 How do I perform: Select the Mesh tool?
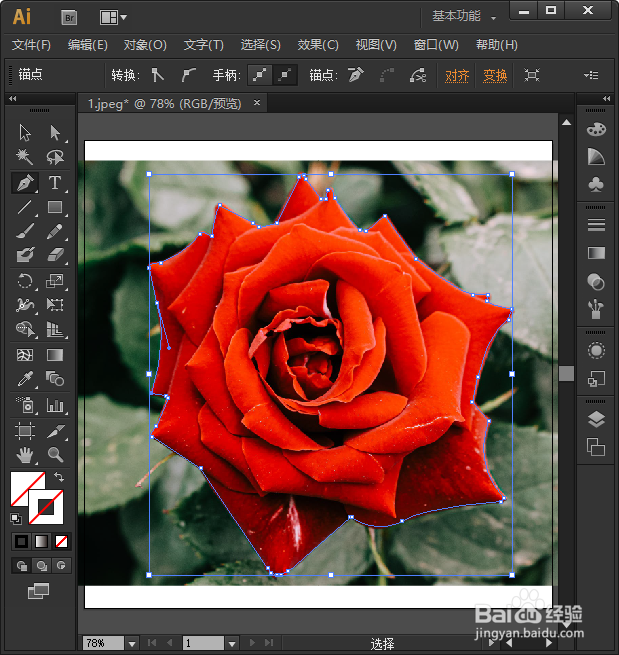25,355
